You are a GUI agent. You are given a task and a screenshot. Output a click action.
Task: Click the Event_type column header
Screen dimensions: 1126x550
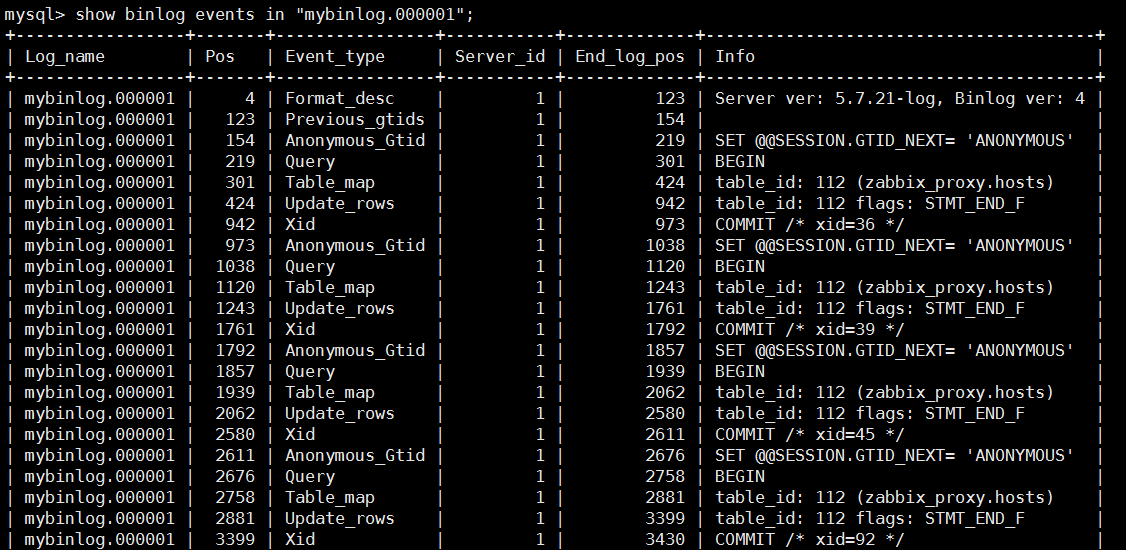(335, 57)
